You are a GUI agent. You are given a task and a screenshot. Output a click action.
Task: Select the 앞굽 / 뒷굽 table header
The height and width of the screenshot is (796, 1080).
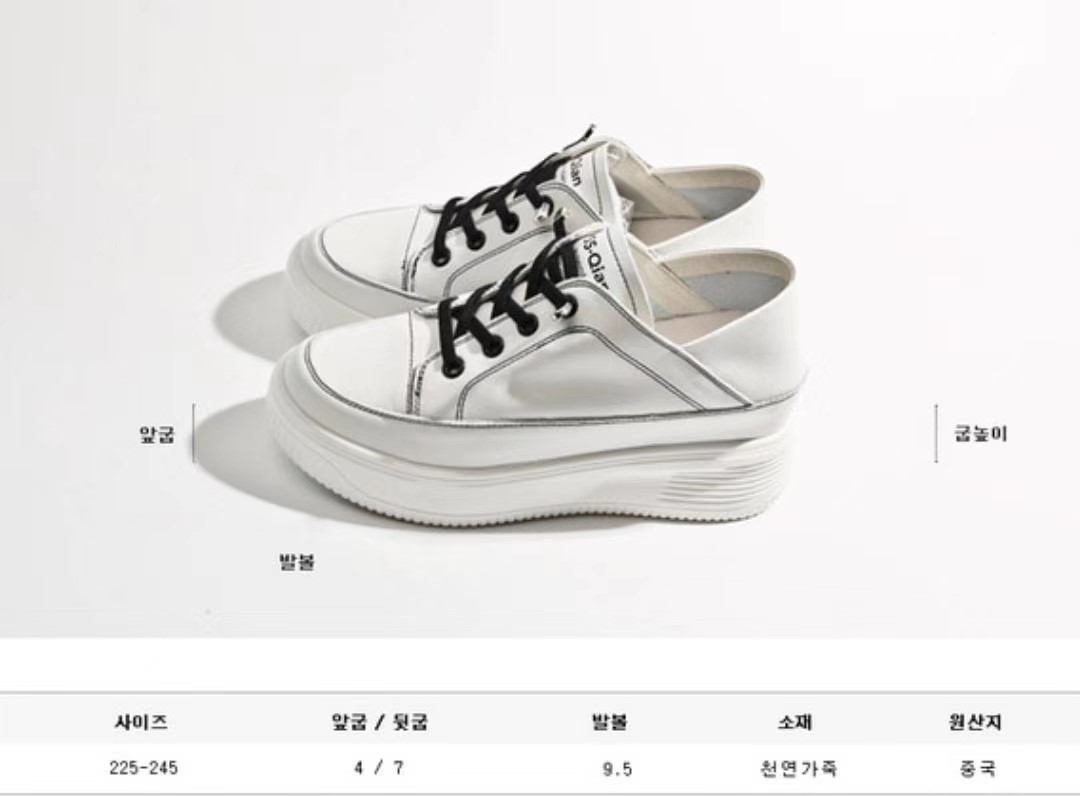tap(380, 722)
